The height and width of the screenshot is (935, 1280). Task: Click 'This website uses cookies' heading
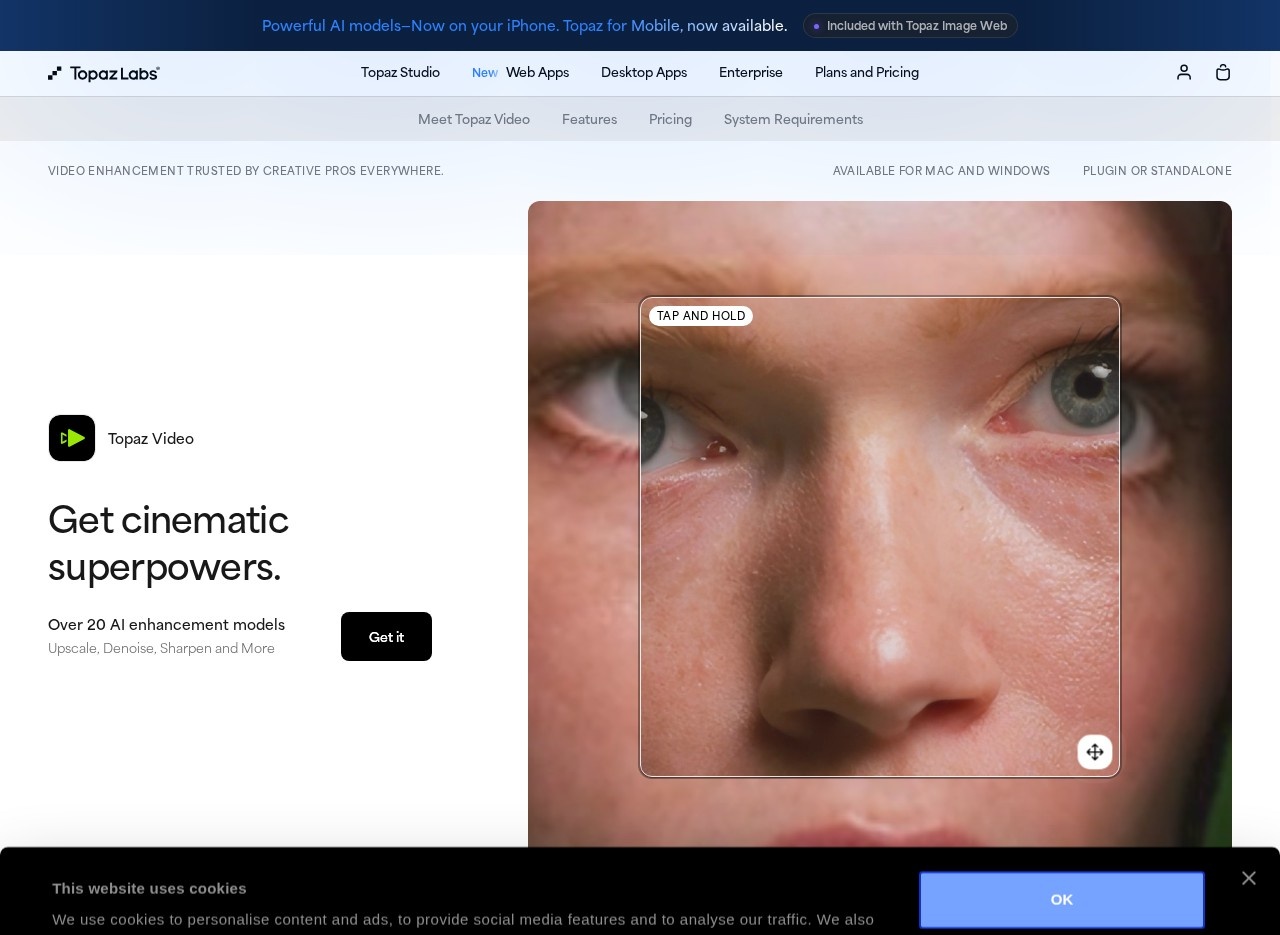[x=149, y=888]
